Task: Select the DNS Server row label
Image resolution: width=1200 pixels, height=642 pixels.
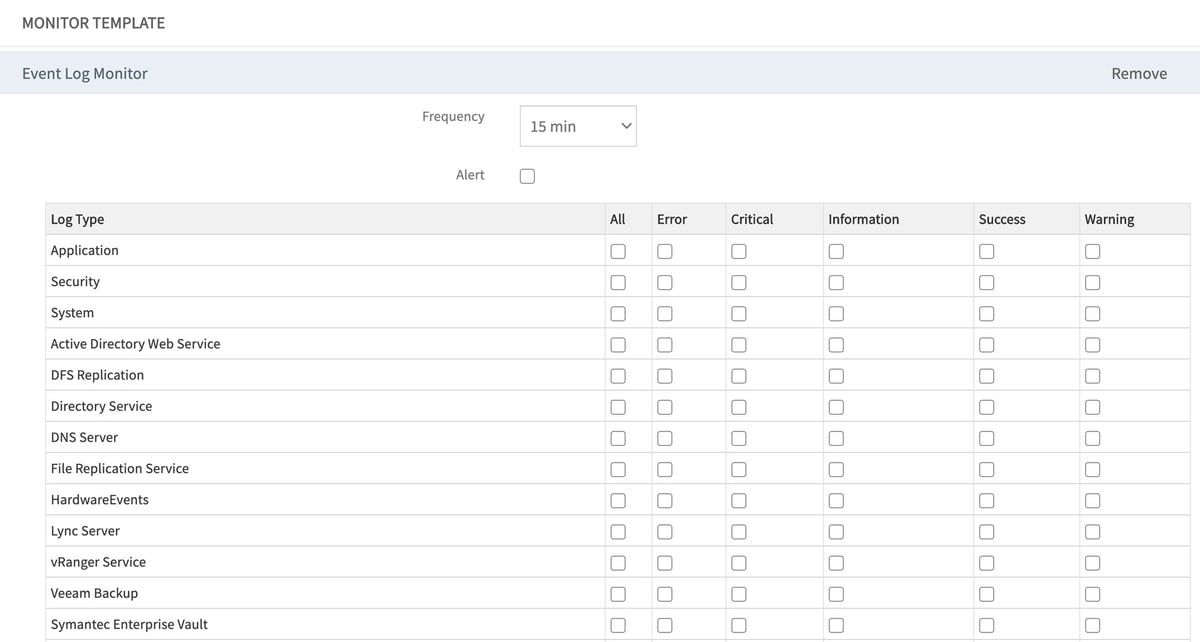Action: pyautogui.click(x=84, y=437)
